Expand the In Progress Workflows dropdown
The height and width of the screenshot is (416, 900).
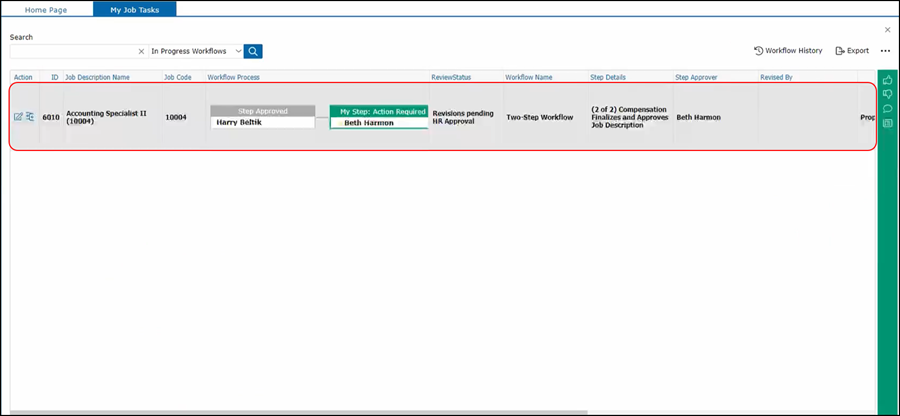click(x=237, y=51)
